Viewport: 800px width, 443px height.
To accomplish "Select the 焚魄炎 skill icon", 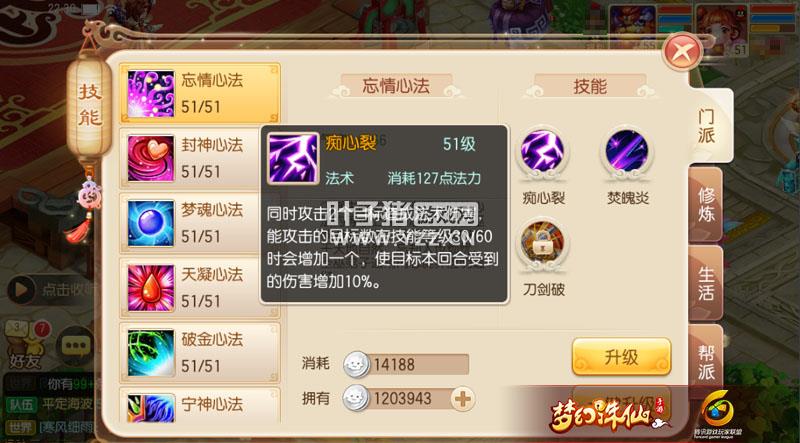I will pos(627,152).
